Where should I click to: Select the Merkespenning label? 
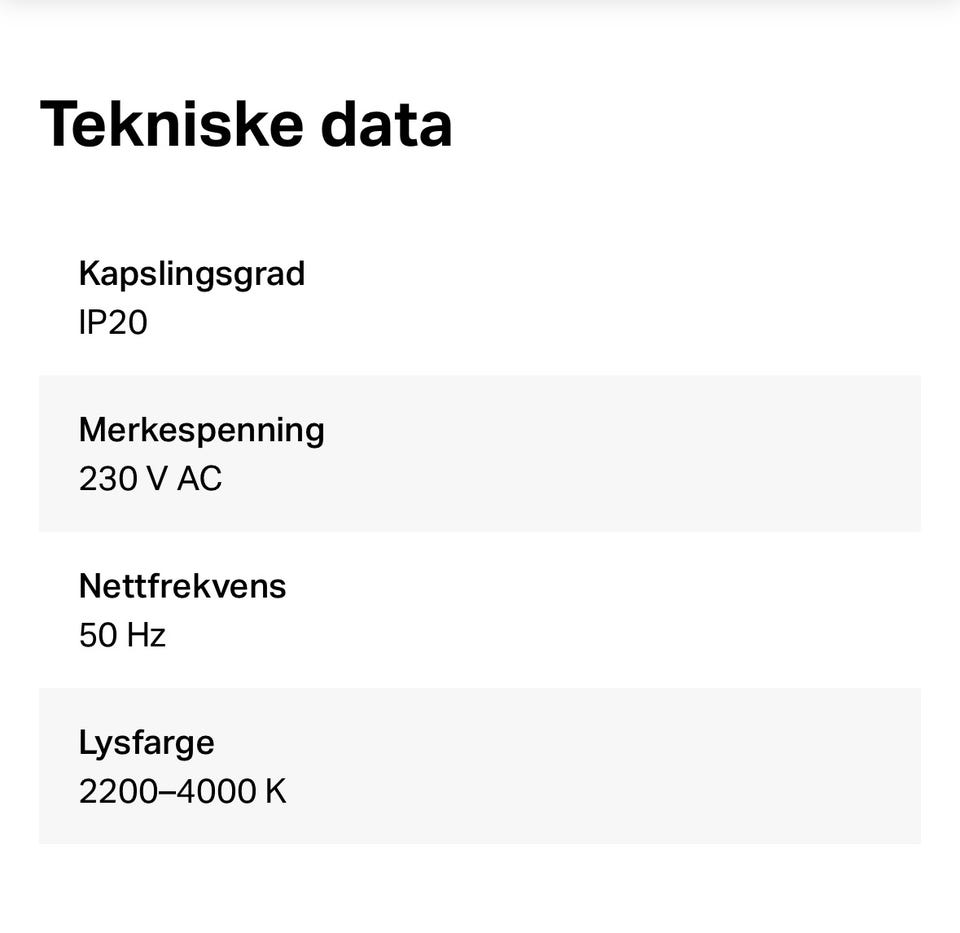coord(201,429)
